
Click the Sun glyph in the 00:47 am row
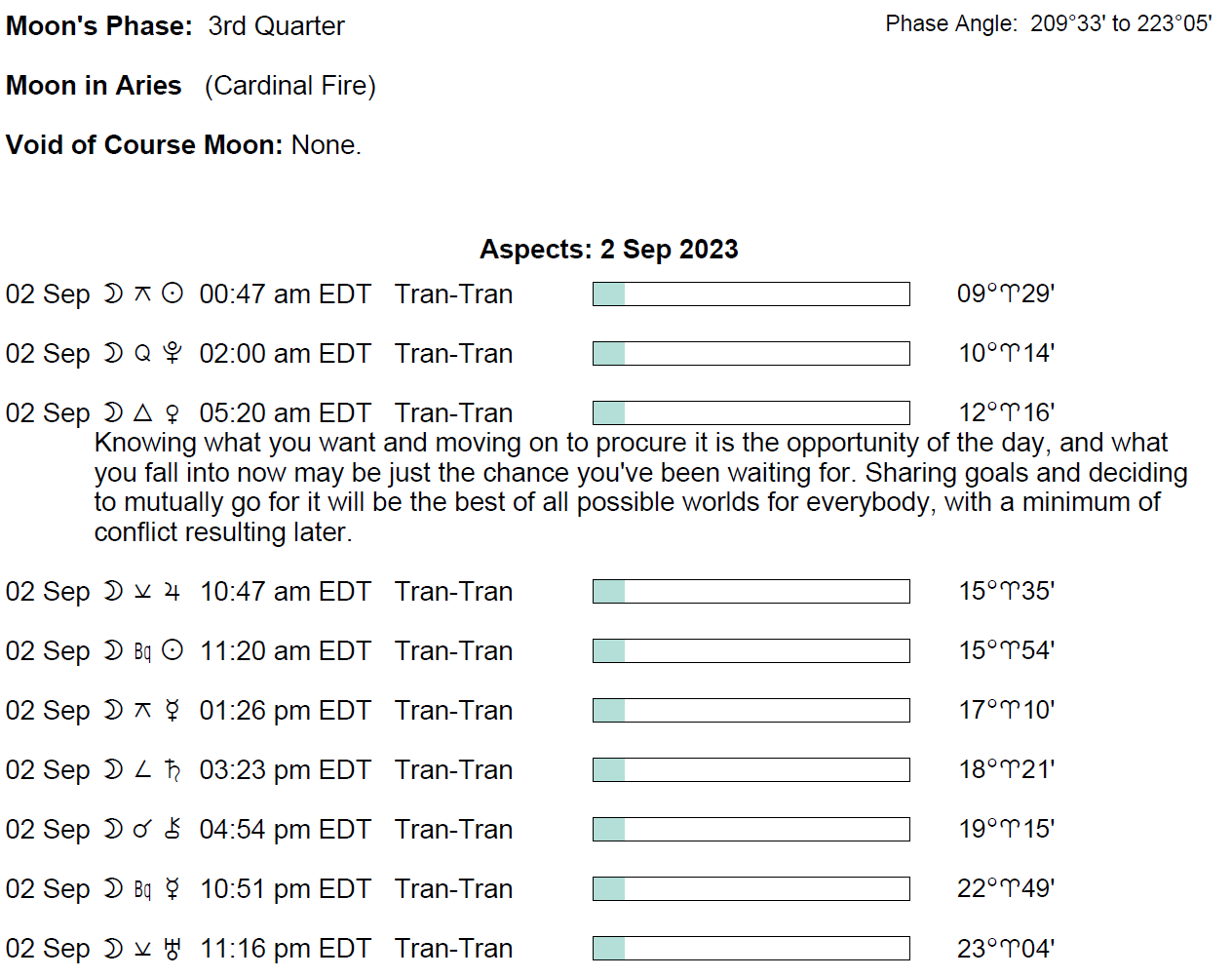point(173,293)
